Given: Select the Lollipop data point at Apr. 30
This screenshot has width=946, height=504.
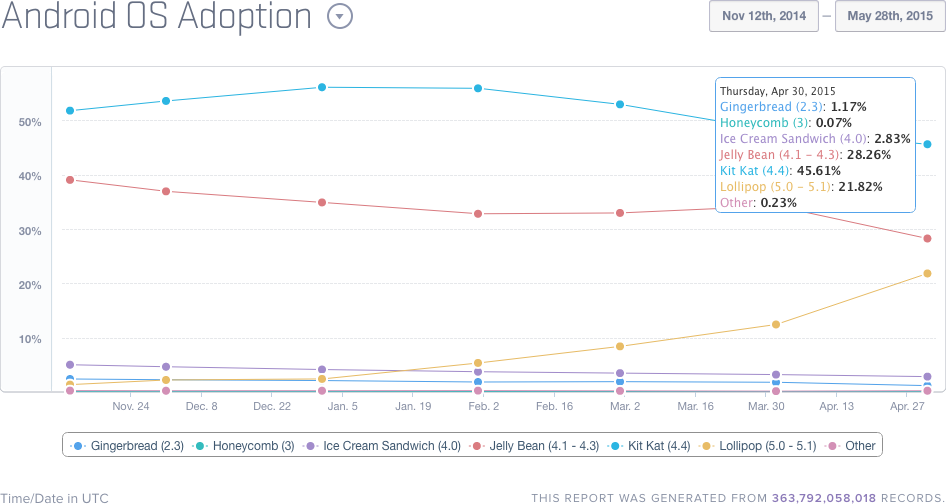Looking at the screenshot, I should tap(928, 273).
